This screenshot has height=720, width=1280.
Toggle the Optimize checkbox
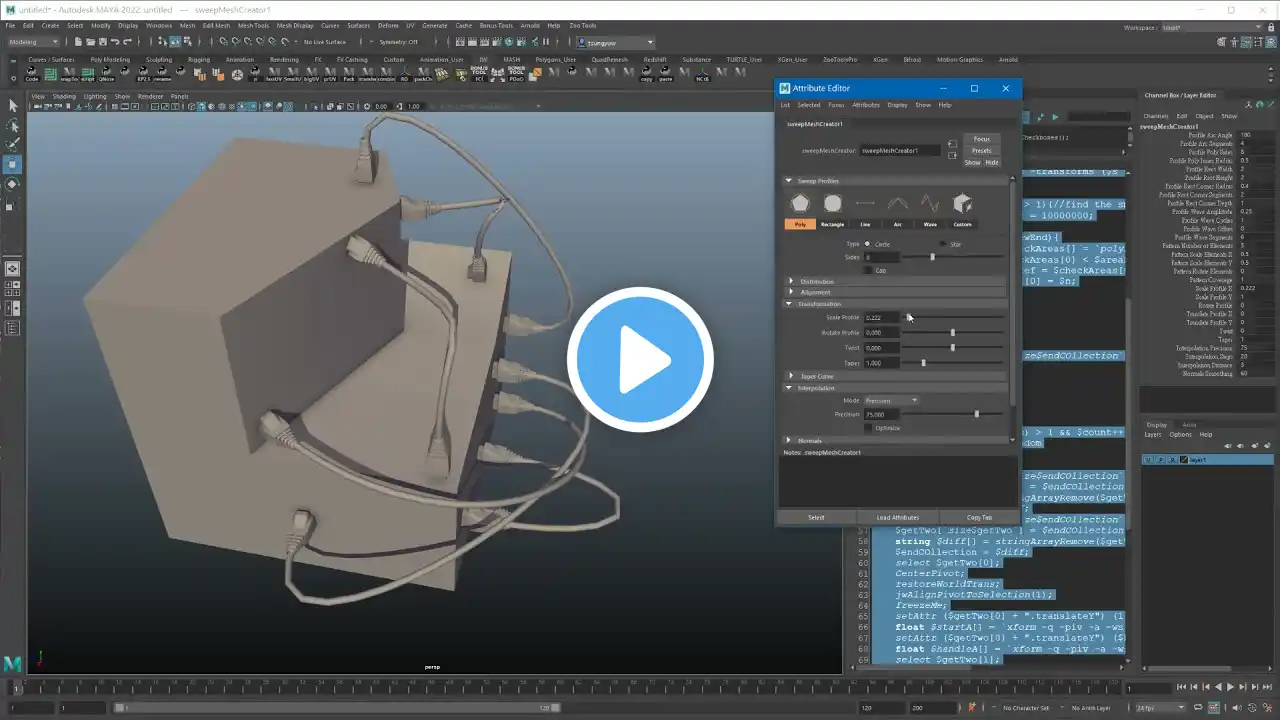click(868, 428)
